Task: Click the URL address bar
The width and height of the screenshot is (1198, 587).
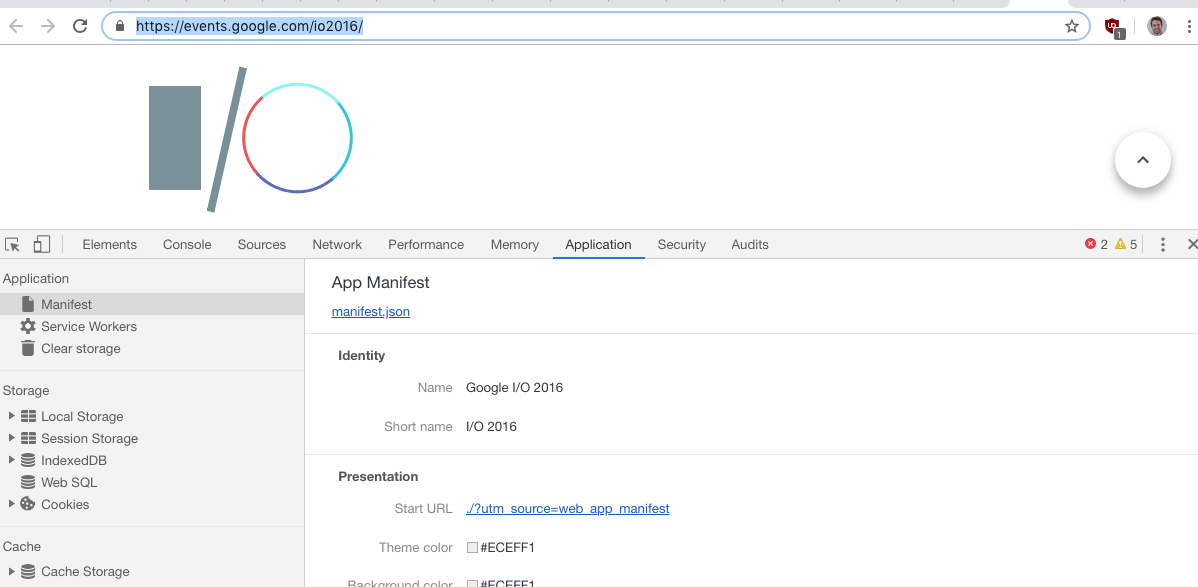Action: 596,26
